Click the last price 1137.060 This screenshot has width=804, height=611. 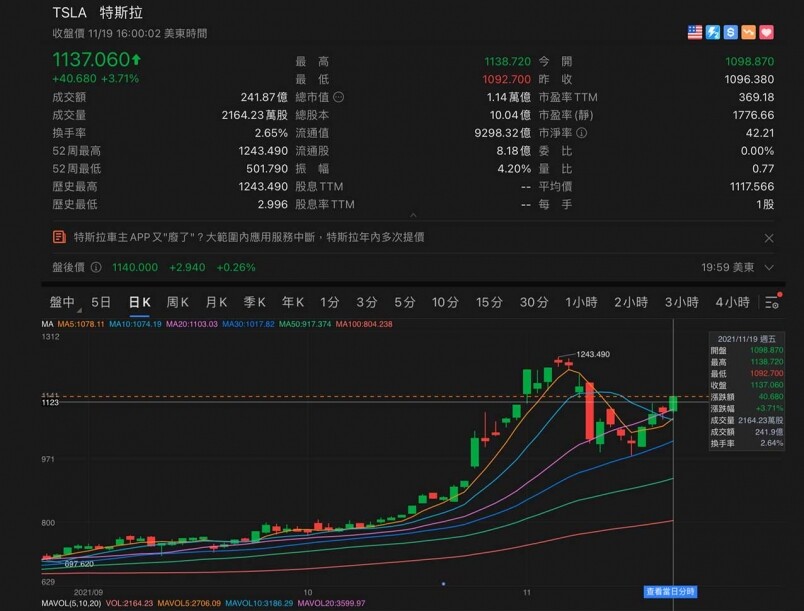[91, 59]
